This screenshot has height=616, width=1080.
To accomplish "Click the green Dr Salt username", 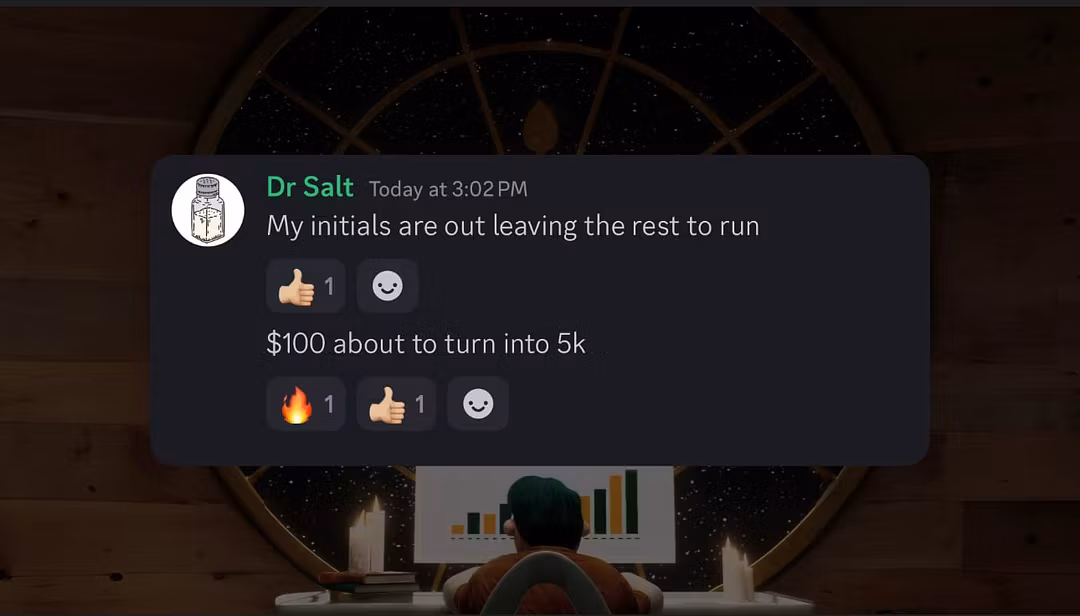I will pyautogui.click(x=310, y=187).
